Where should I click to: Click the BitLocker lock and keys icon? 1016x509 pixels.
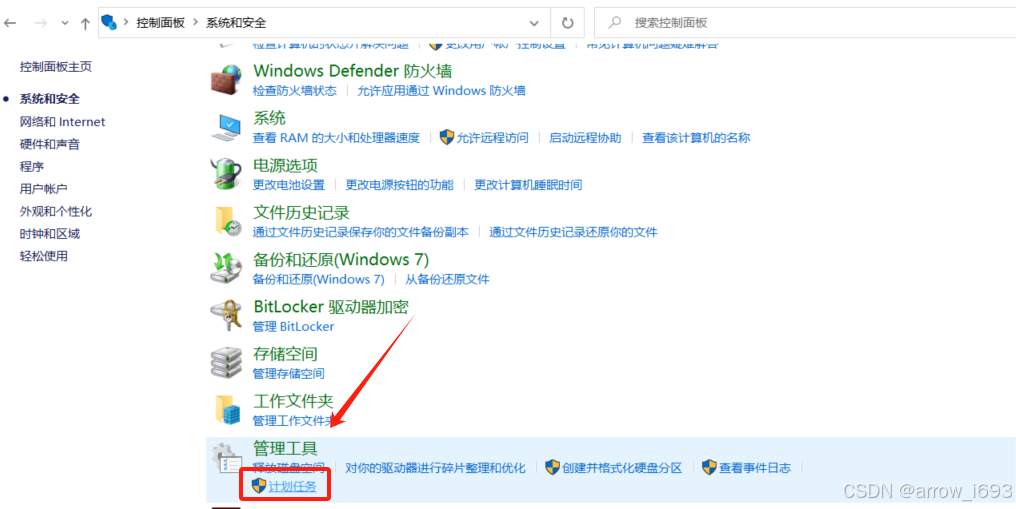click(x=226, y=315)
